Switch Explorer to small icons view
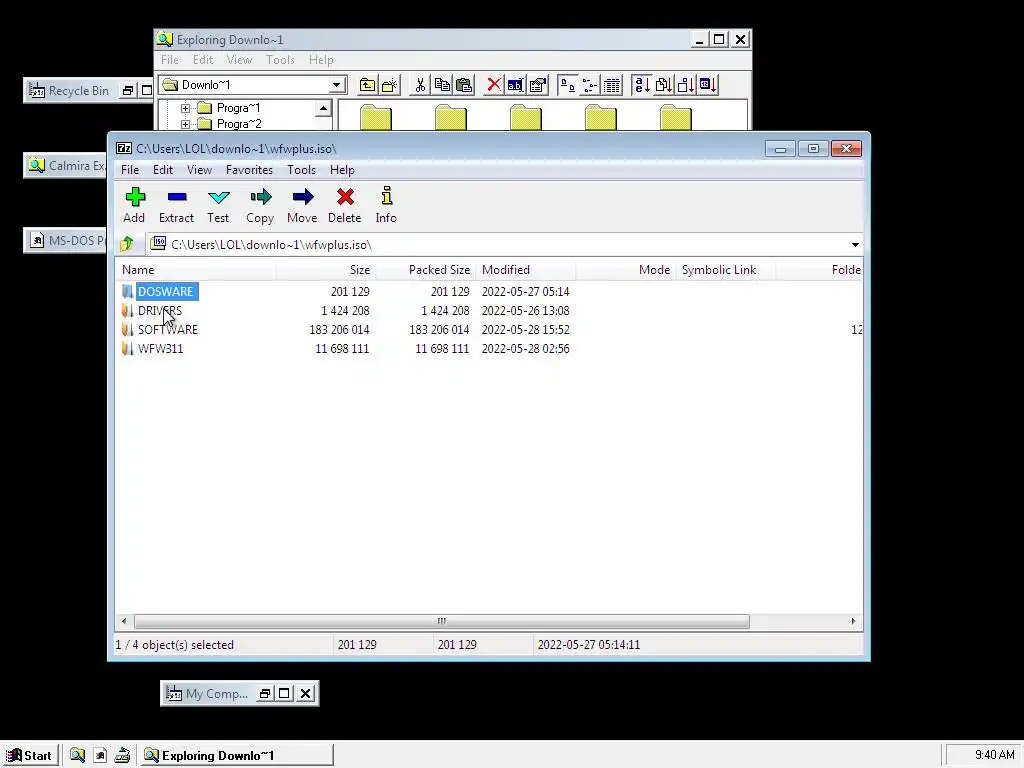Viewport: 1024px width, 768px height. (590, 85)
